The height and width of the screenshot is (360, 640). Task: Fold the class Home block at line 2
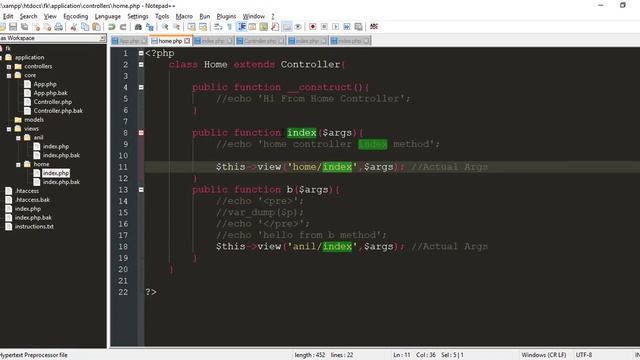point(141,64)
